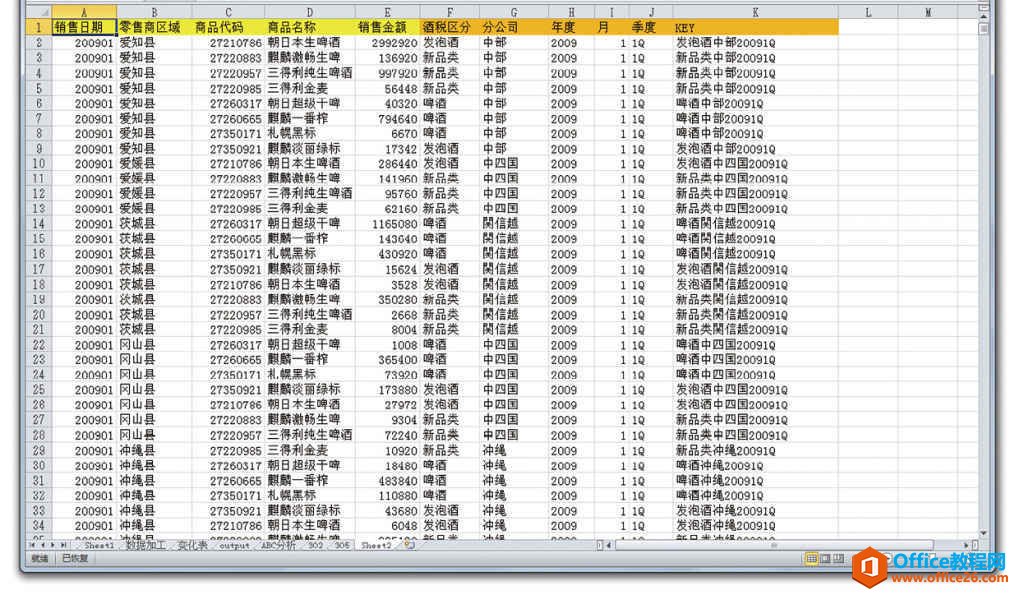
Task: Select the sales amount cell 1165080
Action: pos(387,224)
